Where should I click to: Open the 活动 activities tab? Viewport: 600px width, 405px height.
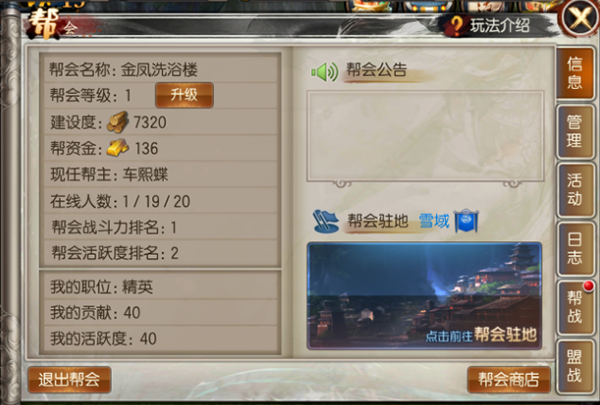click(575, 190)
